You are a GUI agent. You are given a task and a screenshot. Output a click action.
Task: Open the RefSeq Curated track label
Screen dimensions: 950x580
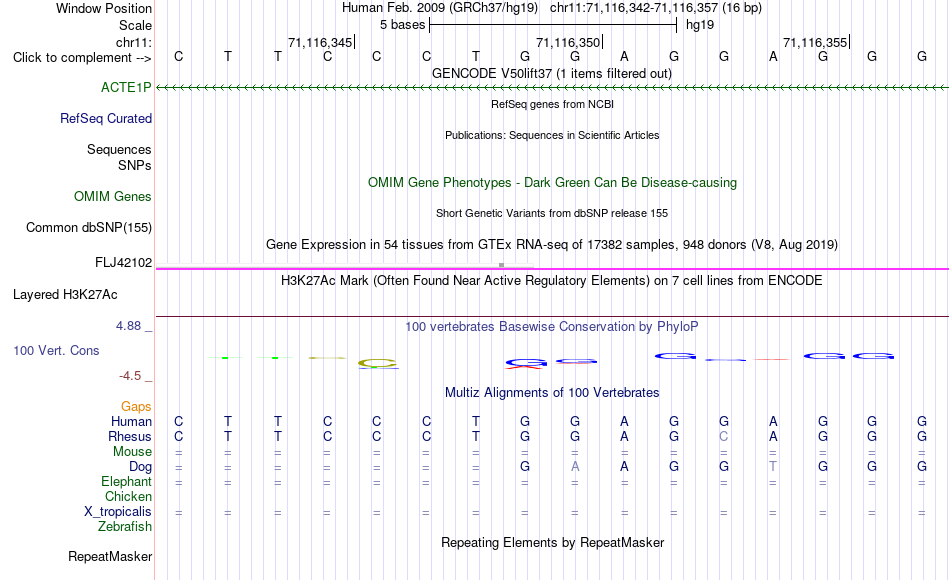(x=106, y=118)
